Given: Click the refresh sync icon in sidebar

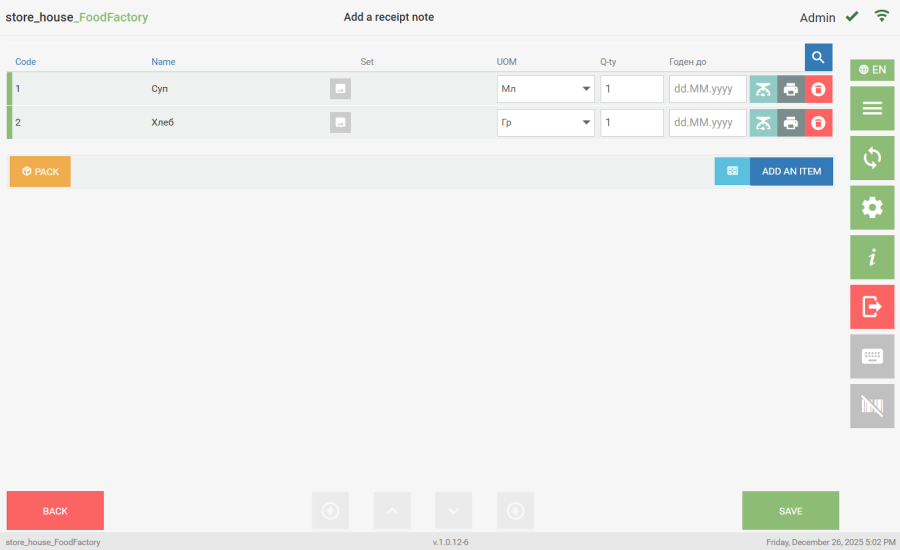Looking at the screenshot, I should (872, 158).
